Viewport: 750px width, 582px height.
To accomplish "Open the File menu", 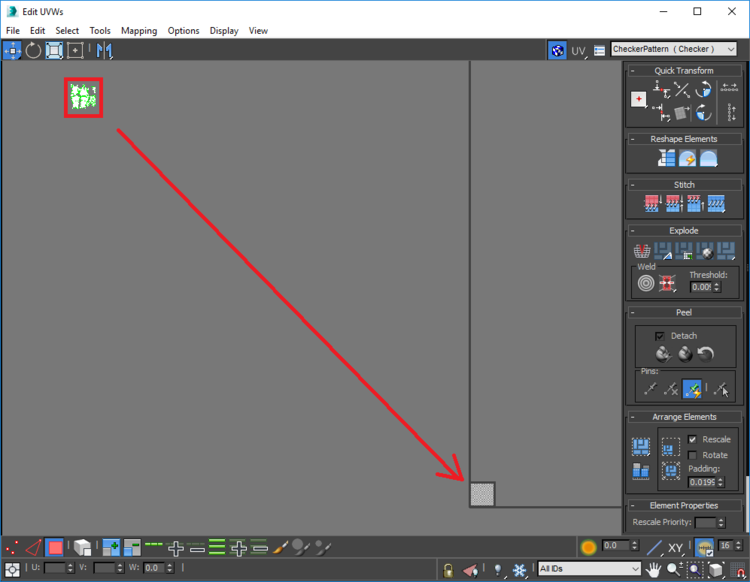I will (x=12, y=31).
